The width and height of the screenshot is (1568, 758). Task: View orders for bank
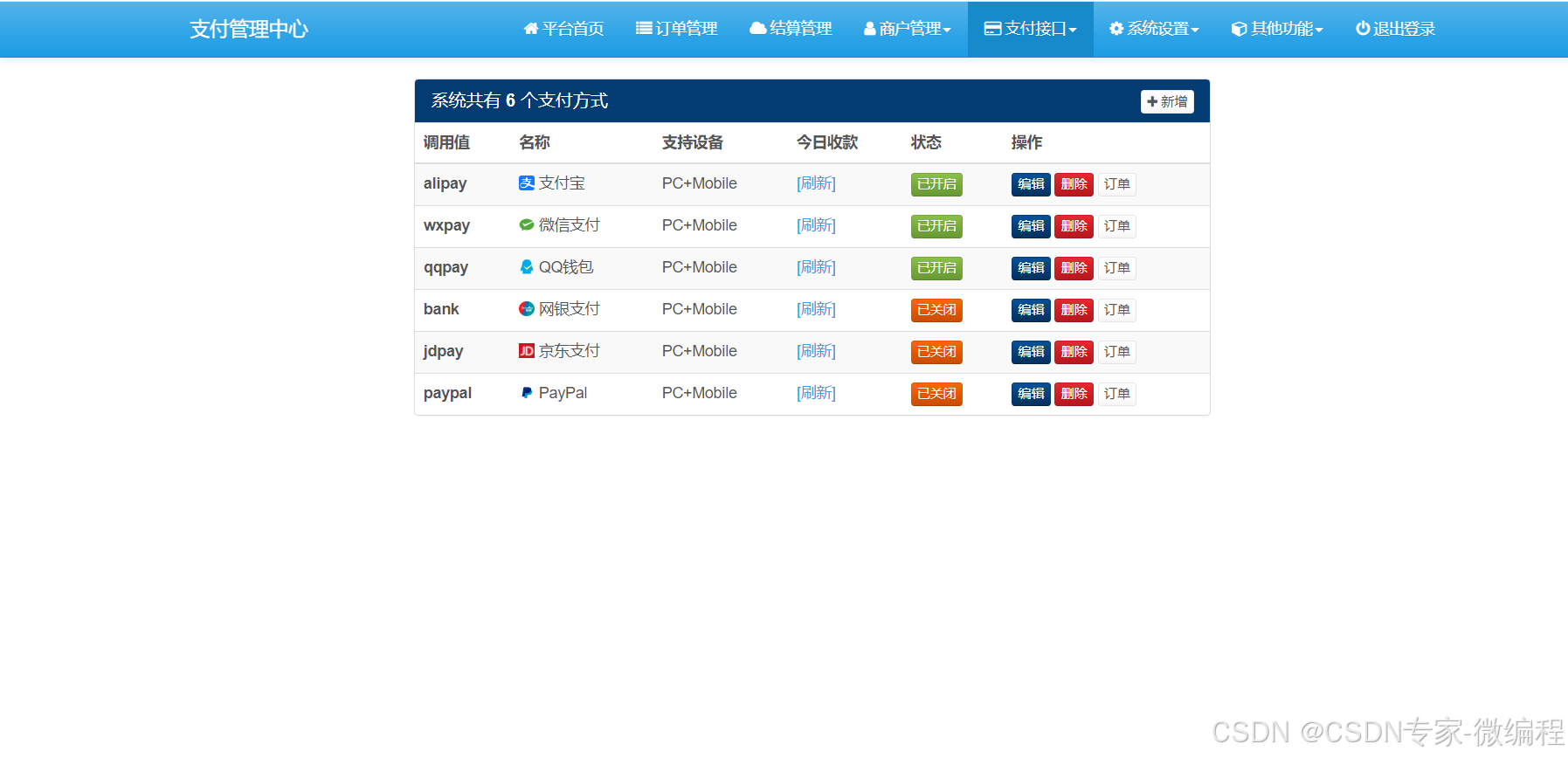1116,310
